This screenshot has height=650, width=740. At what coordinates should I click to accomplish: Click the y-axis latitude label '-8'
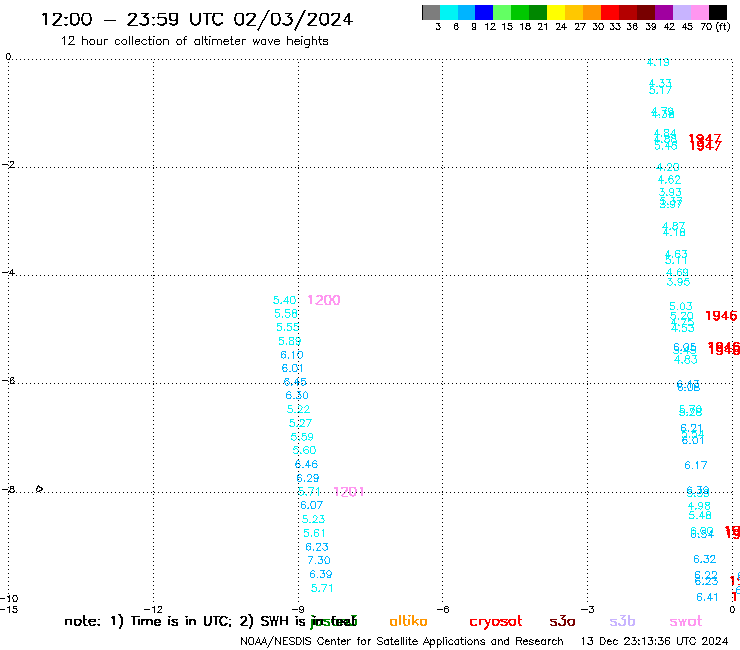coord(8,489)
